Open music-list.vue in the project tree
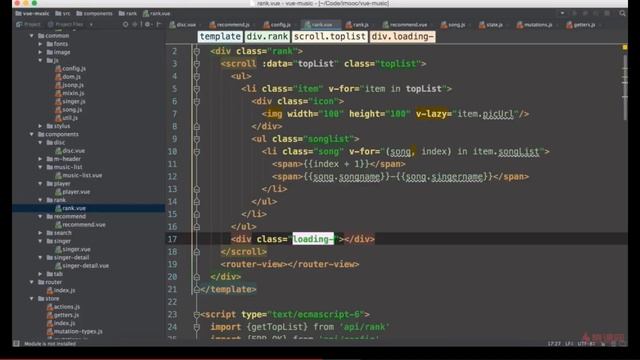Viewport: 640px width, 360px height. click(x=78, y=175)
